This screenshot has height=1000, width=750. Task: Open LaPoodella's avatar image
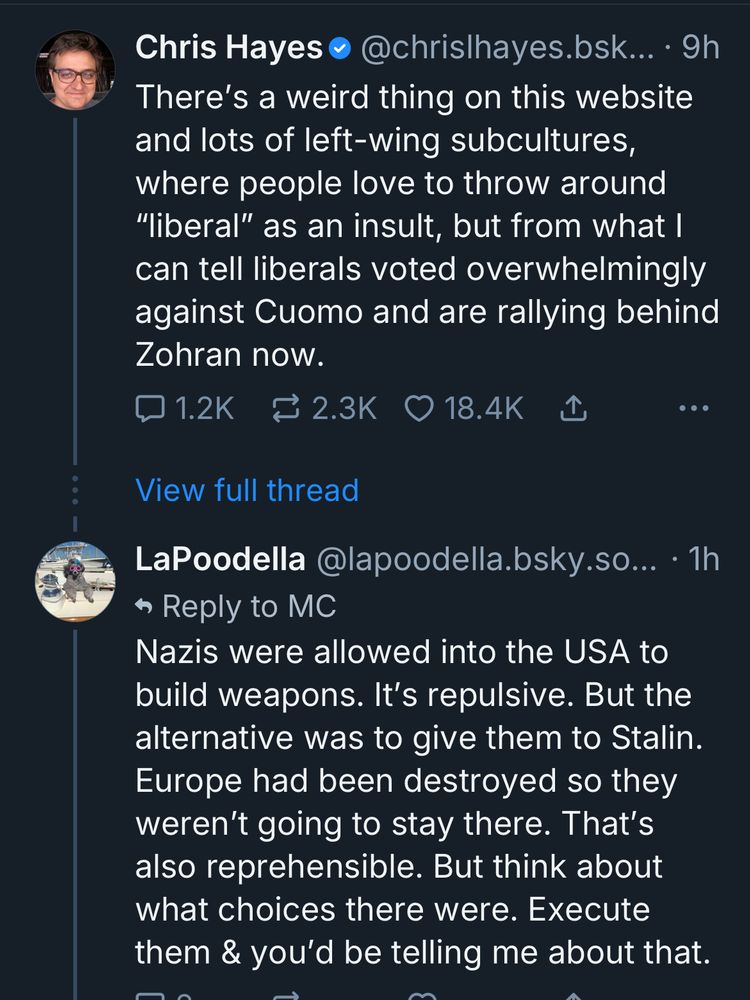point(75,581)
